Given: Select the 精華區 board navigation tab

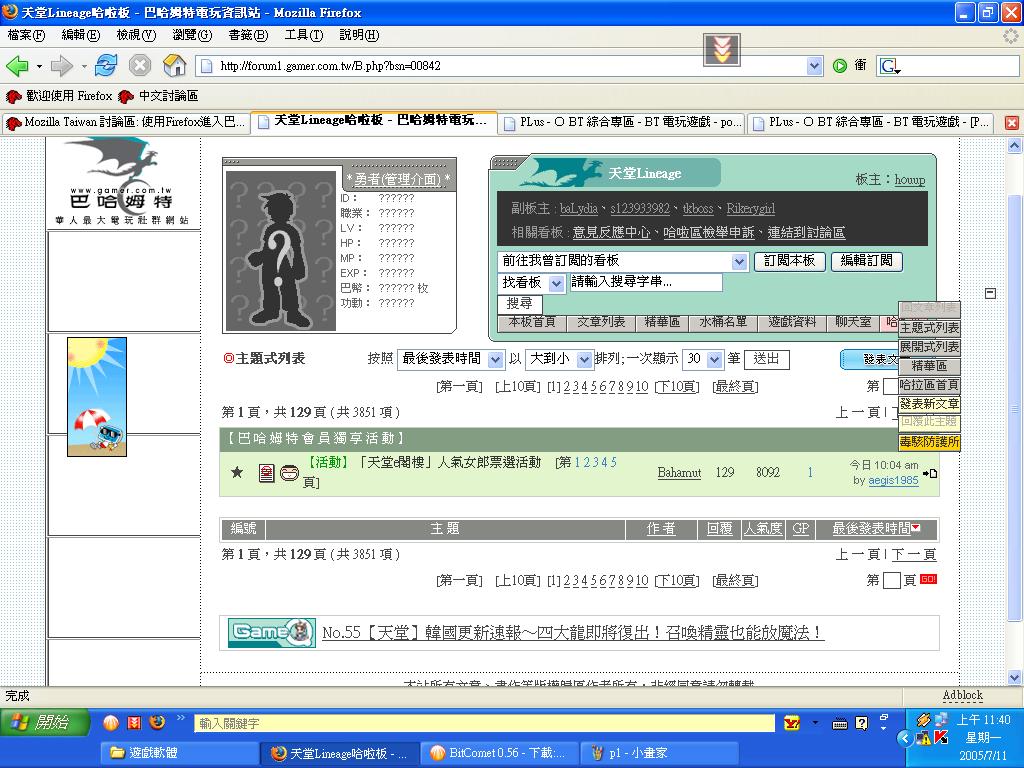Looking at the screenshot, I should (x=662, y=322).
